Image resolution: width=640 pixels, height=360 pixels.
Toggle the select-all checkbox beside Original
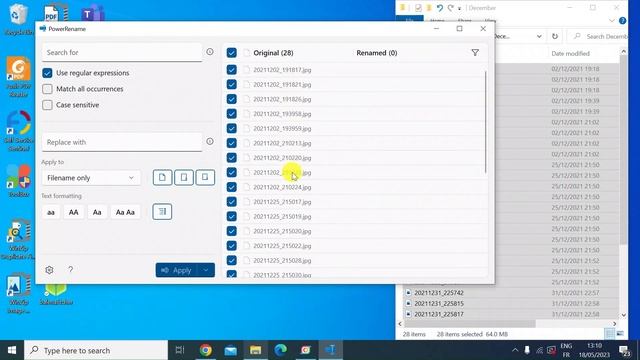[231, 53]
